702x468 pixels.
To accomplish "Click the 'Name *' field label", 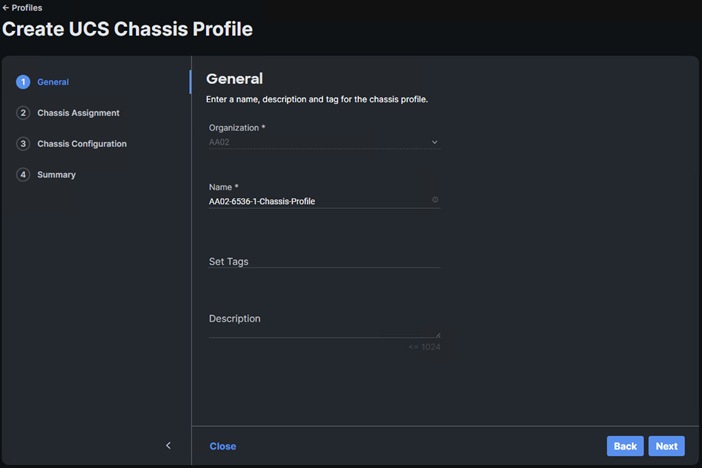I will tap(223, 187).
